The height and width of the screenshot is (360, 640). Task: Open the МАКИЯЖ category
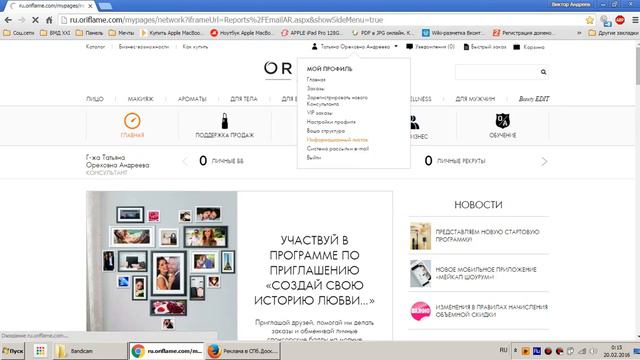tap(140, 99)
